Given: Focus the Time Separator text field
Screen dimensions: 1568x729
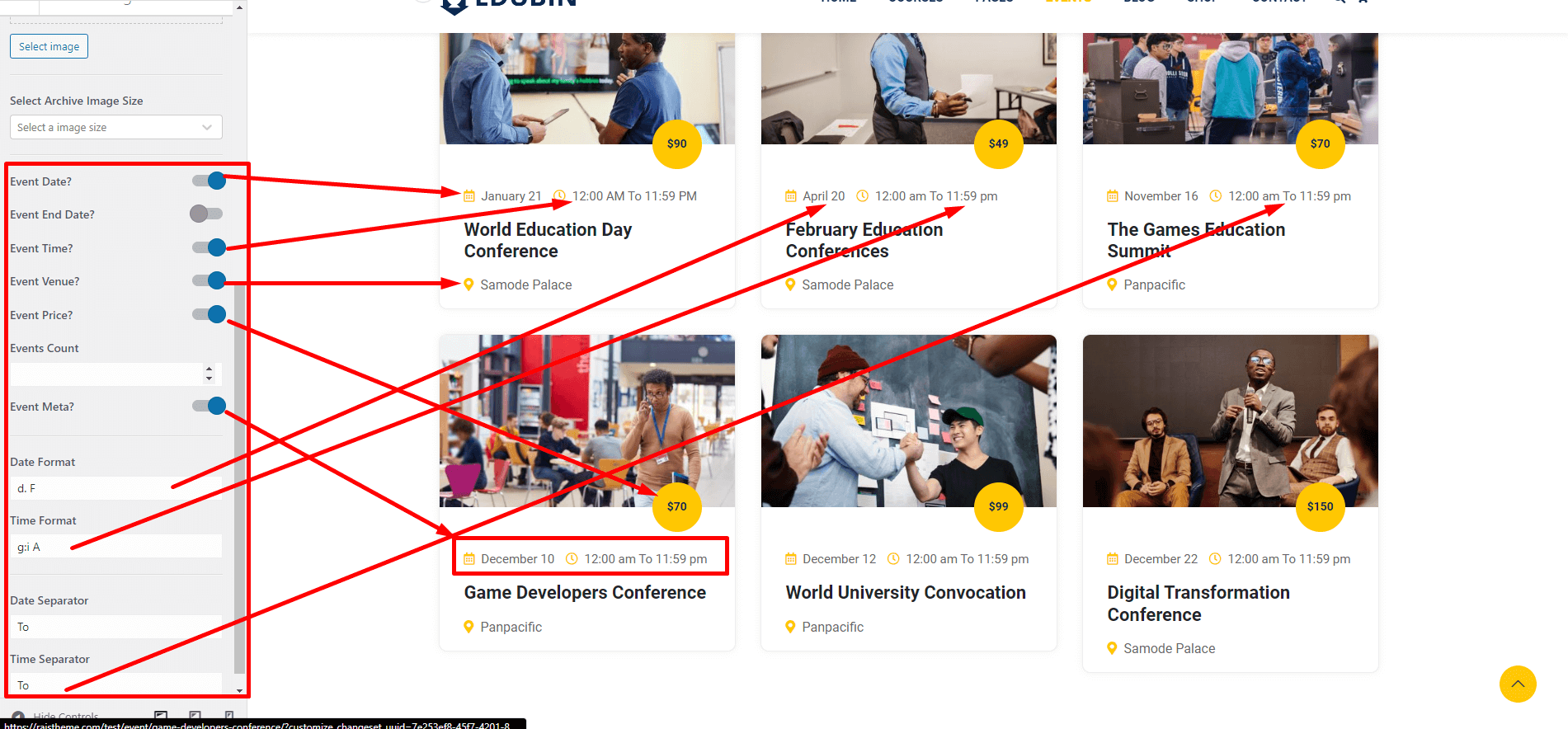Looking at the screenshot, I should click(115, 685).
